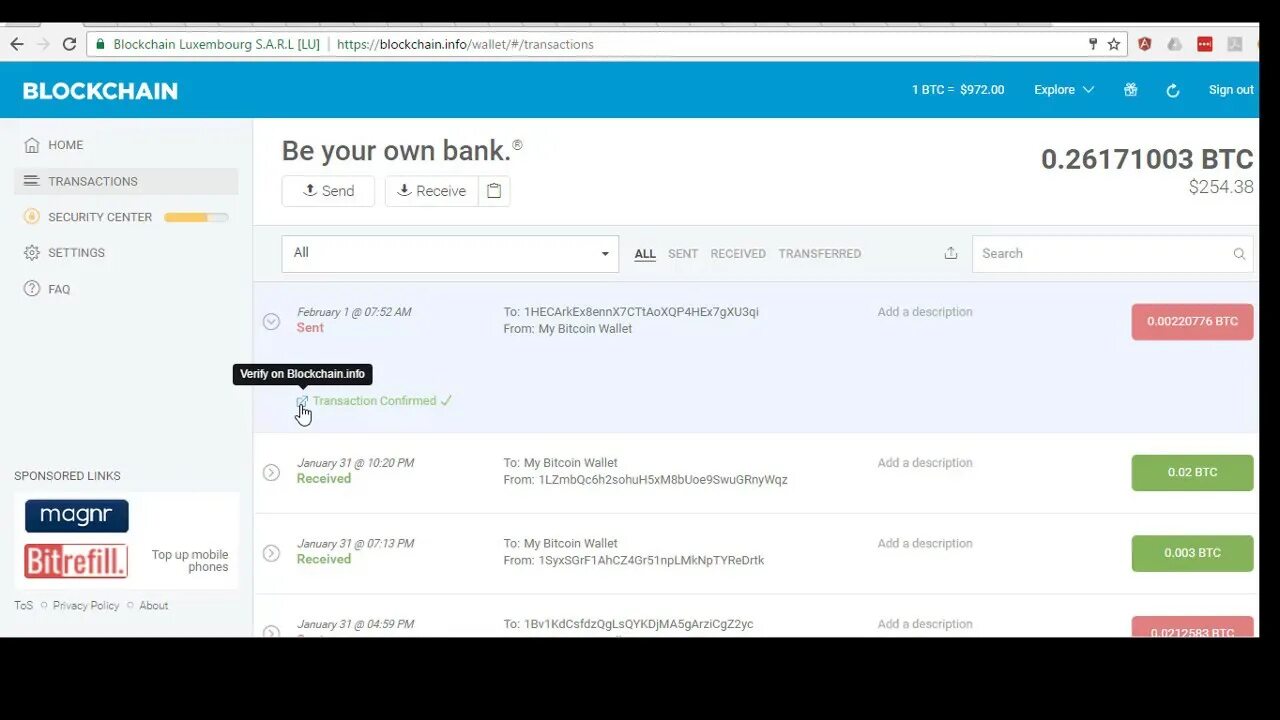This screenshot has height=720, width=1280.
Task: Open the magnr sponsored logo
Action: click(77, 516)
